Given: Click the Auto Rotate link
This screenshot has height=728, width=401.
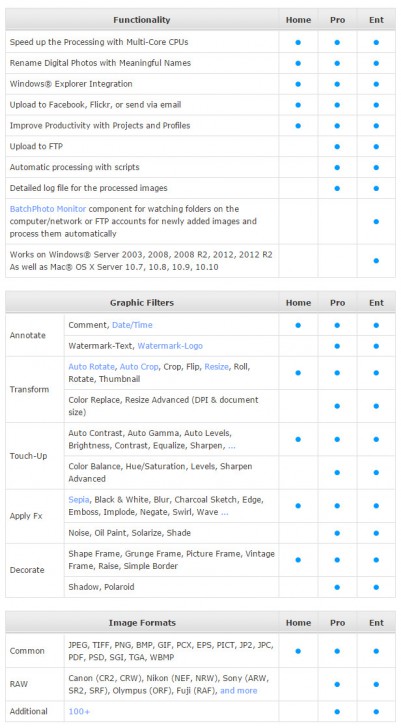Looking at the screenshot, I should tap(91, 367).
